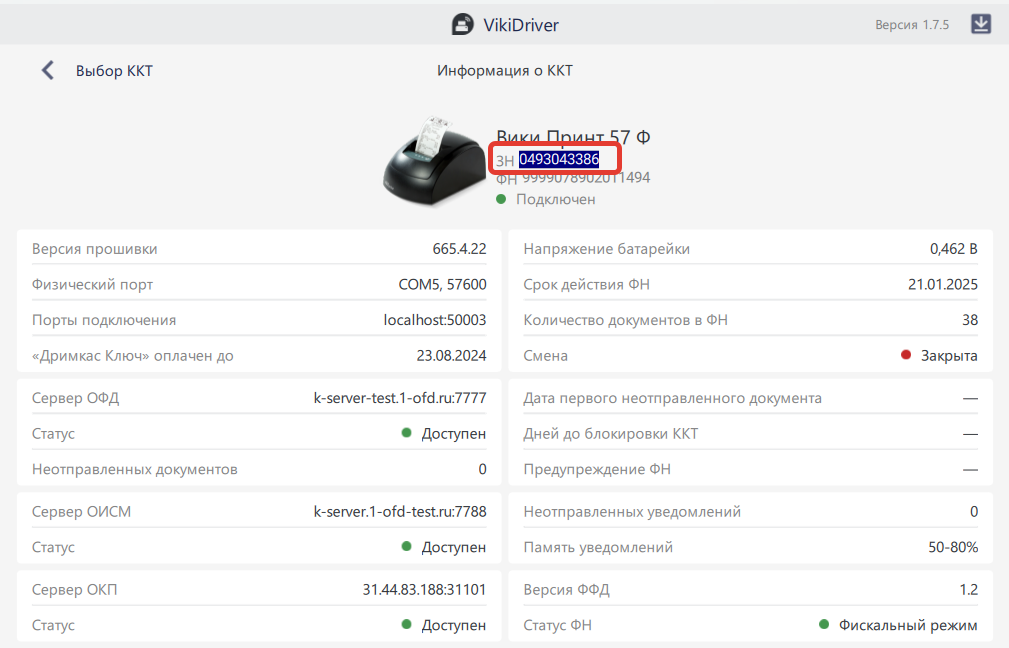Click the download update icon
Image resolution: width=1009 pixels, height=648 pixels.
pyautogui.click(x=981, y=24)
